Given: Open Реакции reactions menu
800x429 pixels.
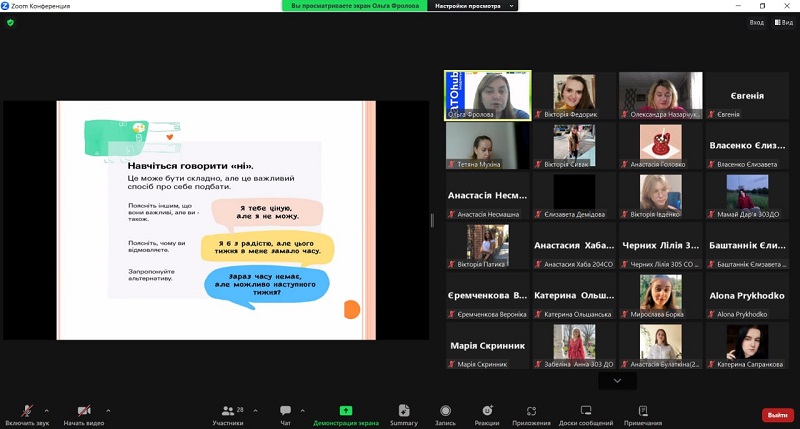Looking at the screenshot, I should pyautogui.click(x=487, y=413).
